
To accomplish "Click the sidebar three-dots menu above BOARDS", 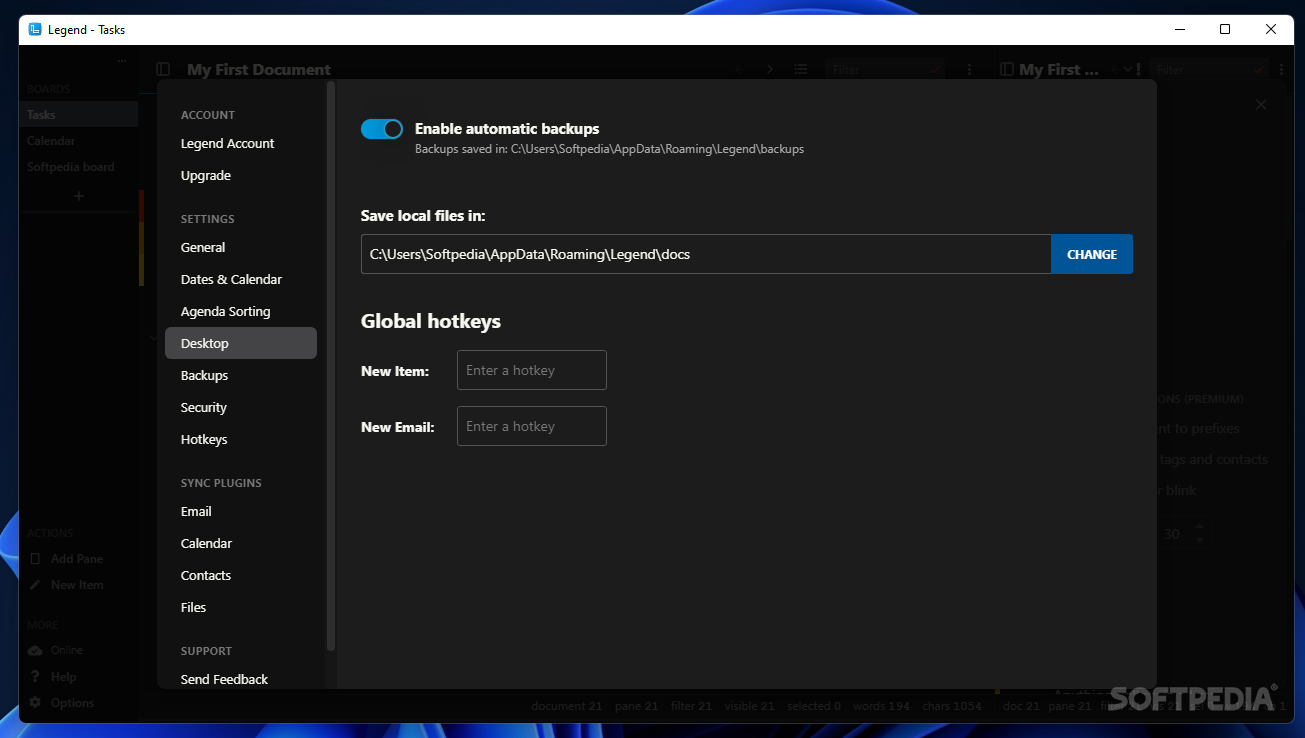I will (122, 61).
